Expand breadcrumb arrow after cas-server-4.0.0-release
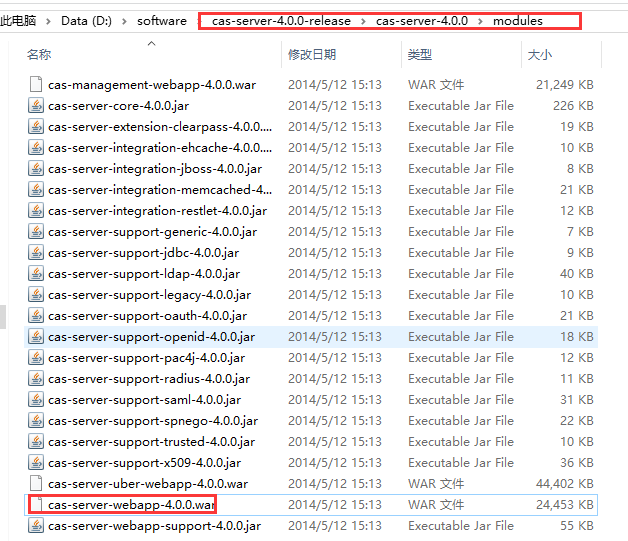The height and width of the screenshot is (541, 628). [363, 21]
